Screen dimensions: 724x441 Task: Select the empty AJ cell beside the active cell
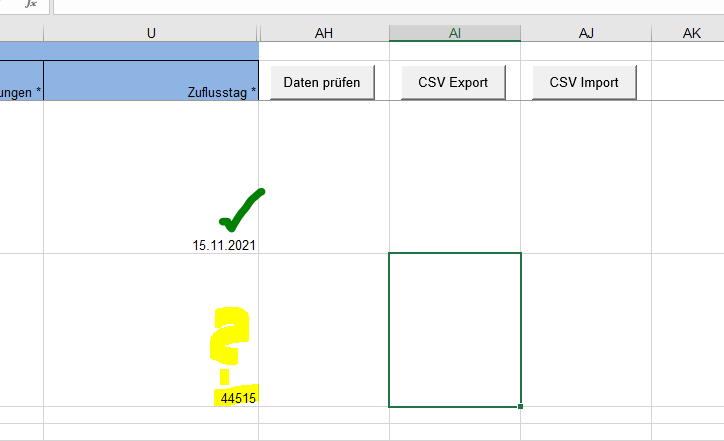point(586,330)
